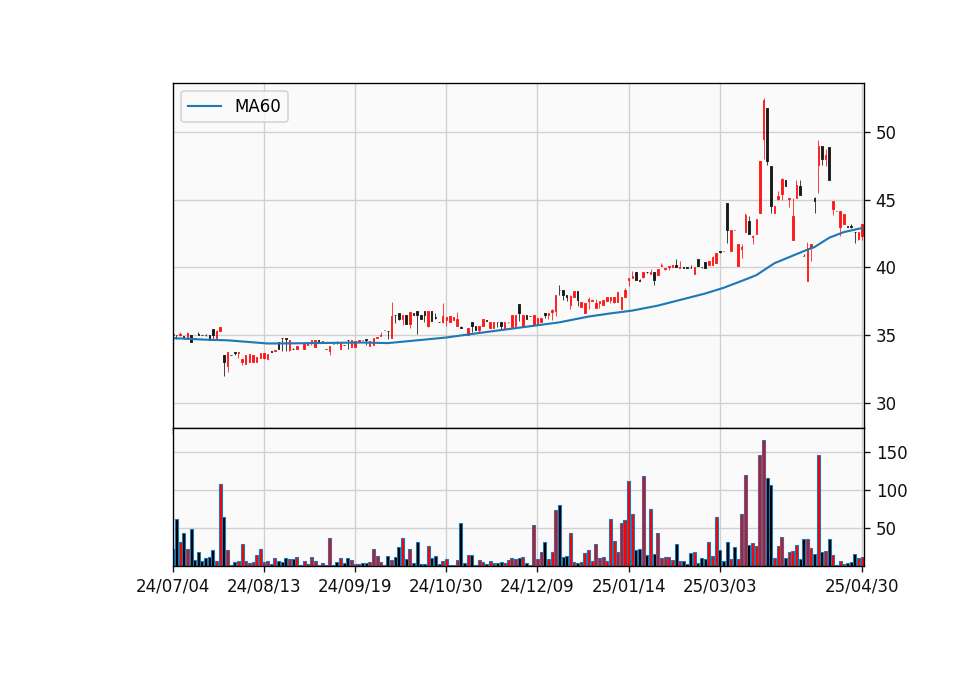Click the price axis value 45

tap(886, 201)
